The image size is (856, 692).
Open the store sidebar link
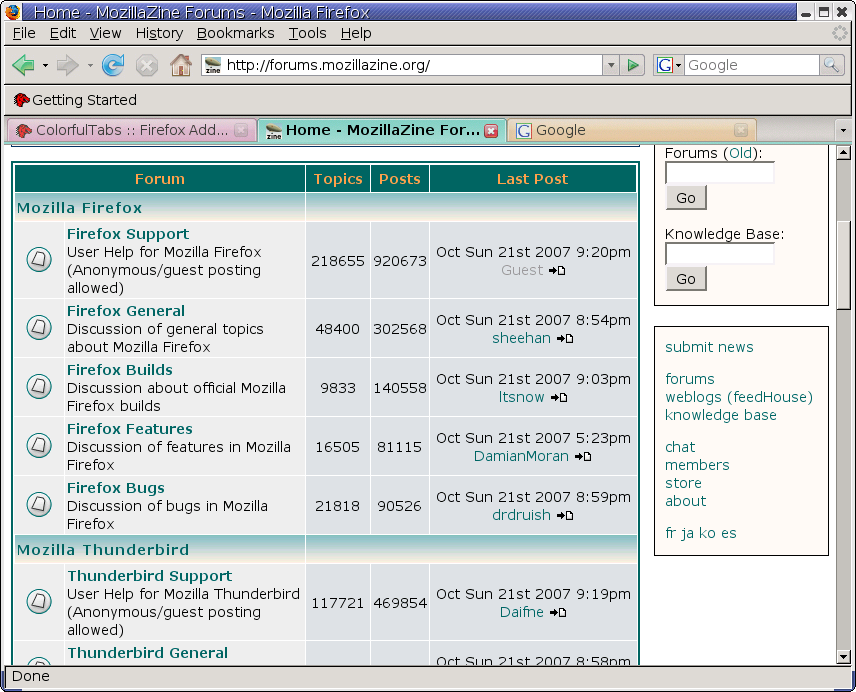pos(683,484)
